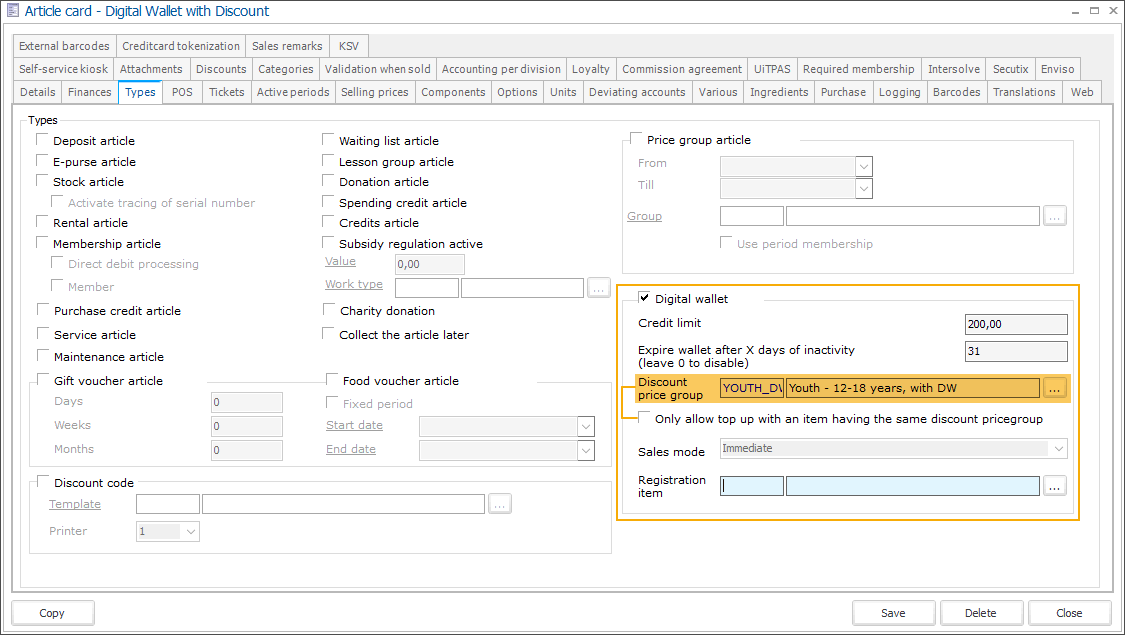
Task: Enable the Deposit article checkbox
Action: 42,141
